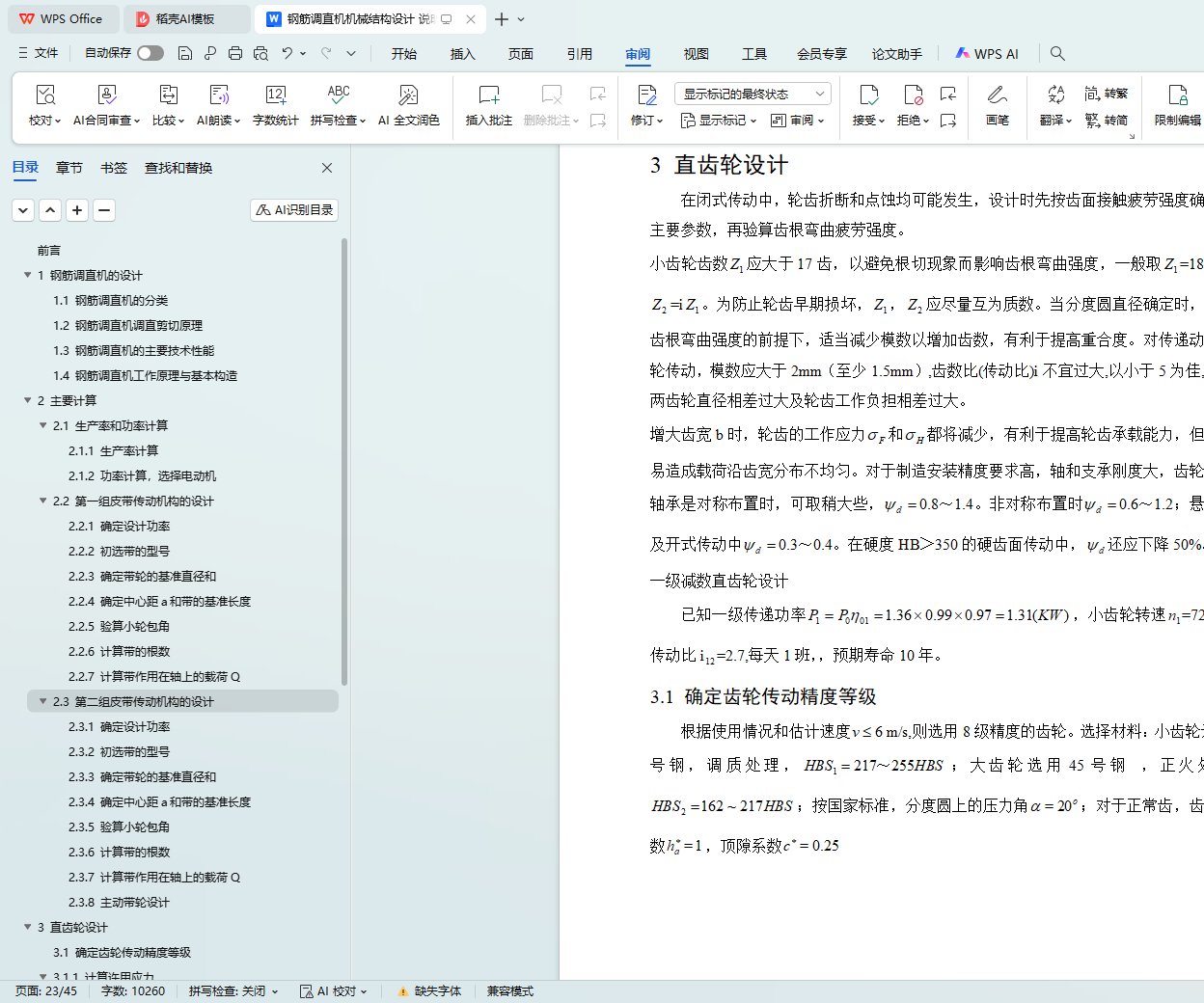Click 插入批注 to add a comment
Viewport: 1204px width, 1003px height.
pyautogui.click(x=489, y=105)
